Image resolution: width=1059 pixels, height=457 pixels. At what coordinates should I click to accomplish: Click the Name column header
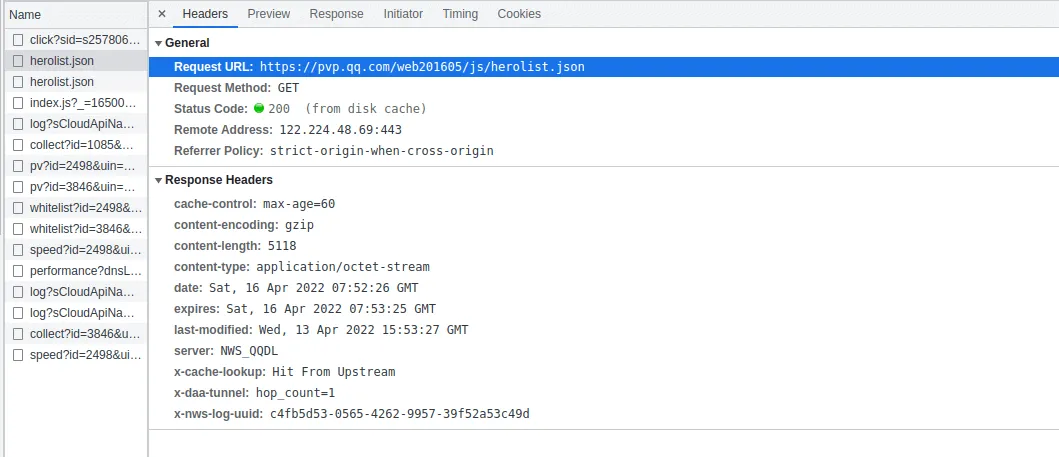(x=26, y=15)
